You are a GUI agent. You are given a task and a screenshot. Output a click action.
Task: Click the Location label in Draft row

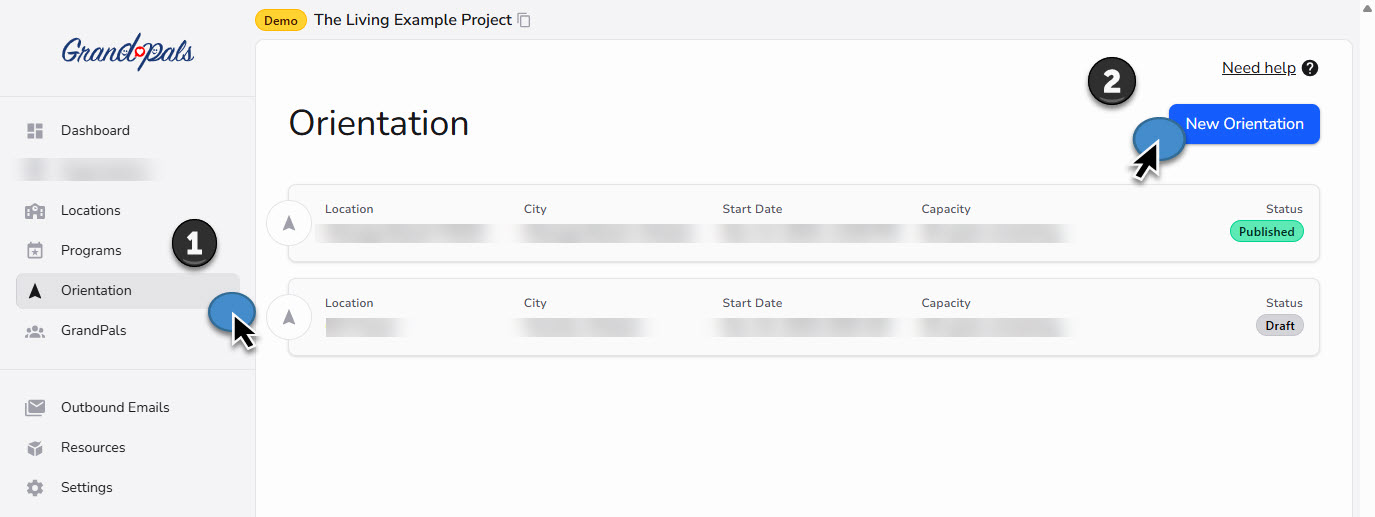pos(349,303)
